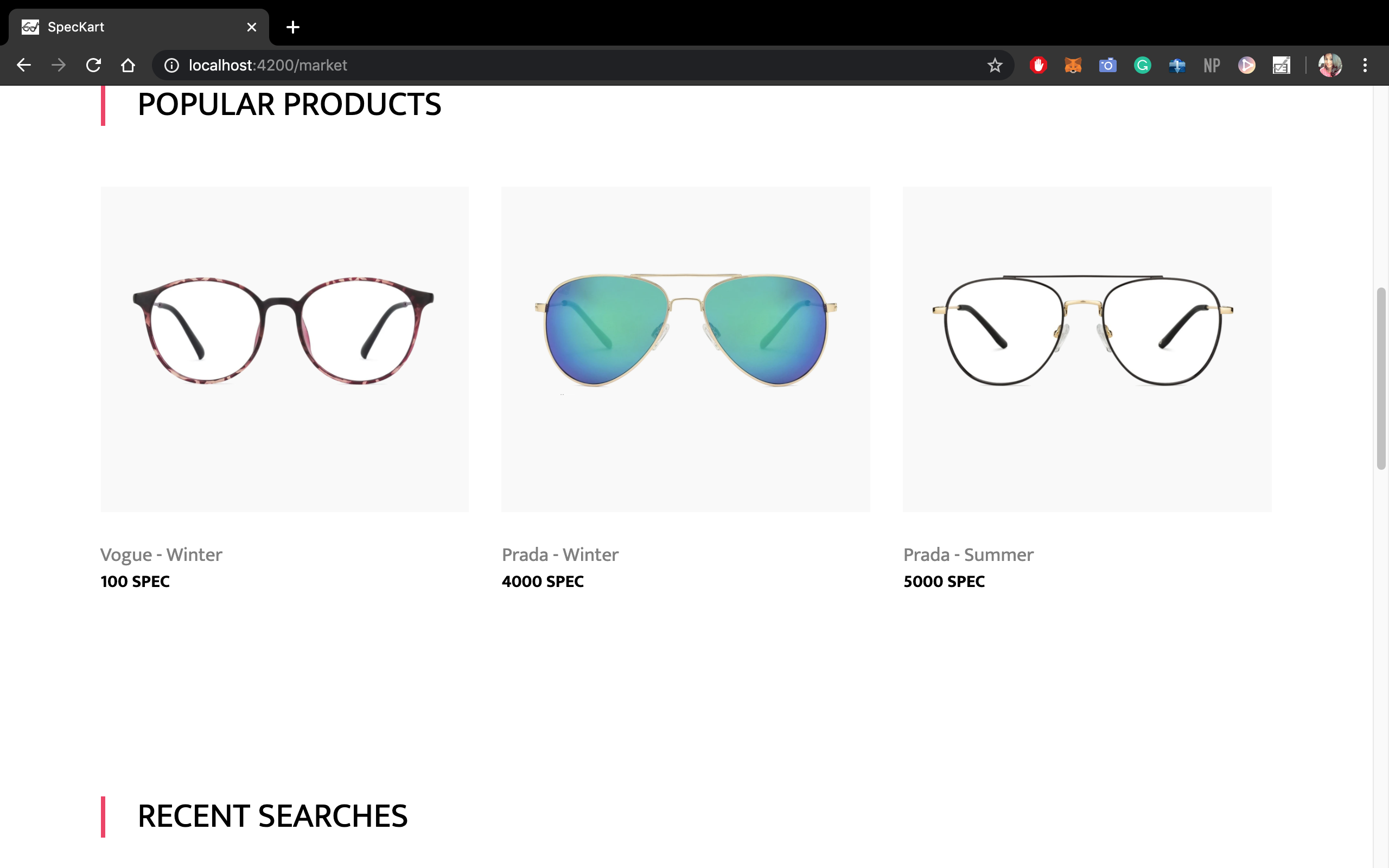Open the Vogue - Winter product link

[x=161, y=554]
